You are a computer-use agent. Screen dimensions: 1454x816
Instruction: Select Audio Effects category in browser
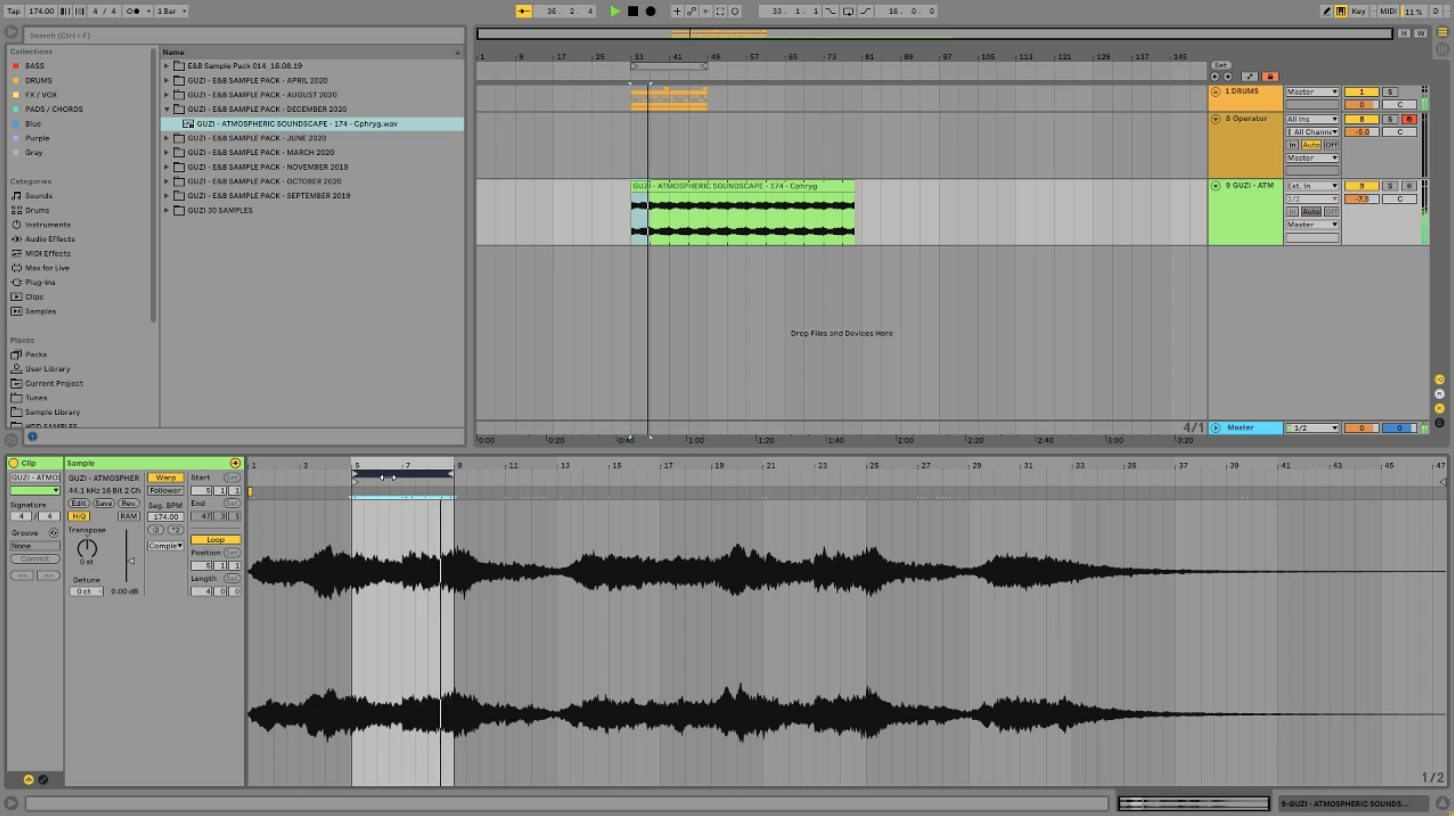[x=50, y=239]
